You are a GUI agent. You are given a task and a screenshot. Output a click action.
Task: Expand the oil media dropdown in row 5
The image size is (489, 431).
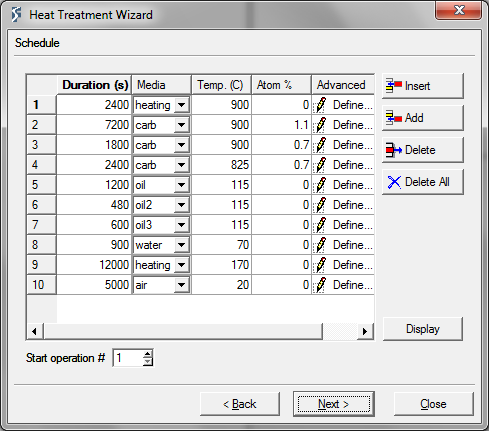pyautogui.click(x=182, y=185)
